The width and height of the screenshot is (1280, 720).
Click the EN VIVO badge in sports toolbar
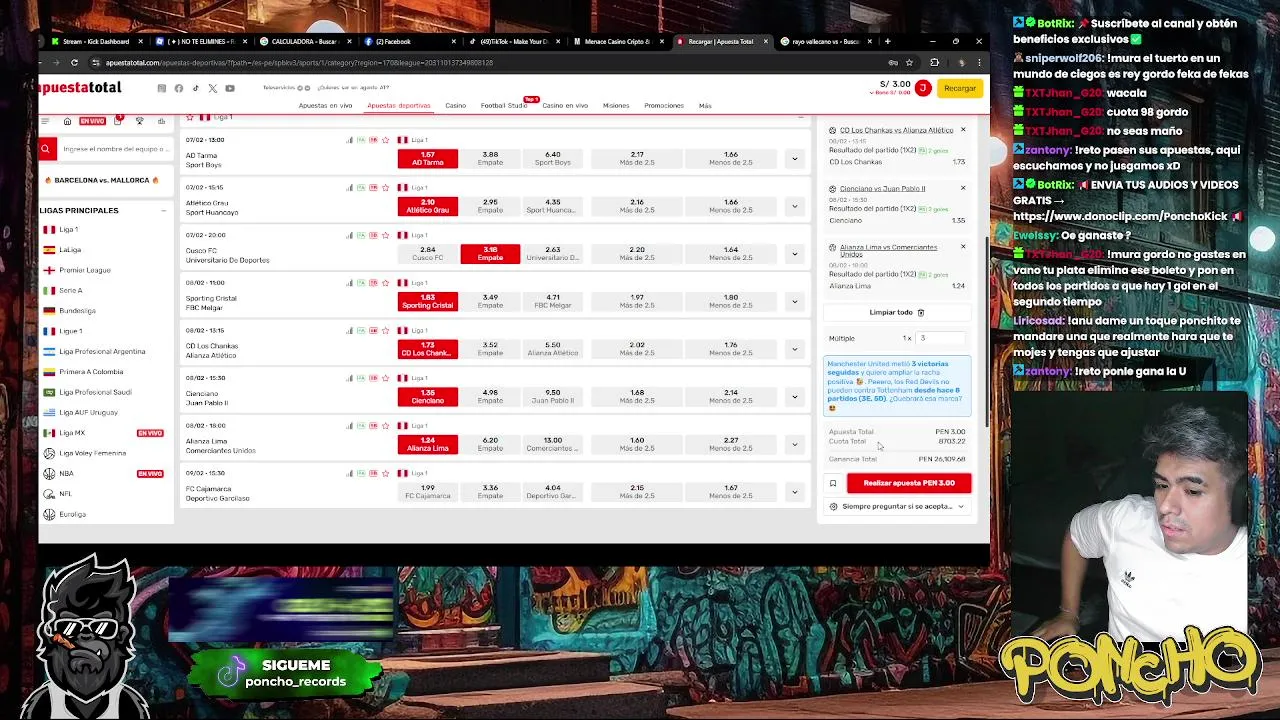[x=92, y=121]
